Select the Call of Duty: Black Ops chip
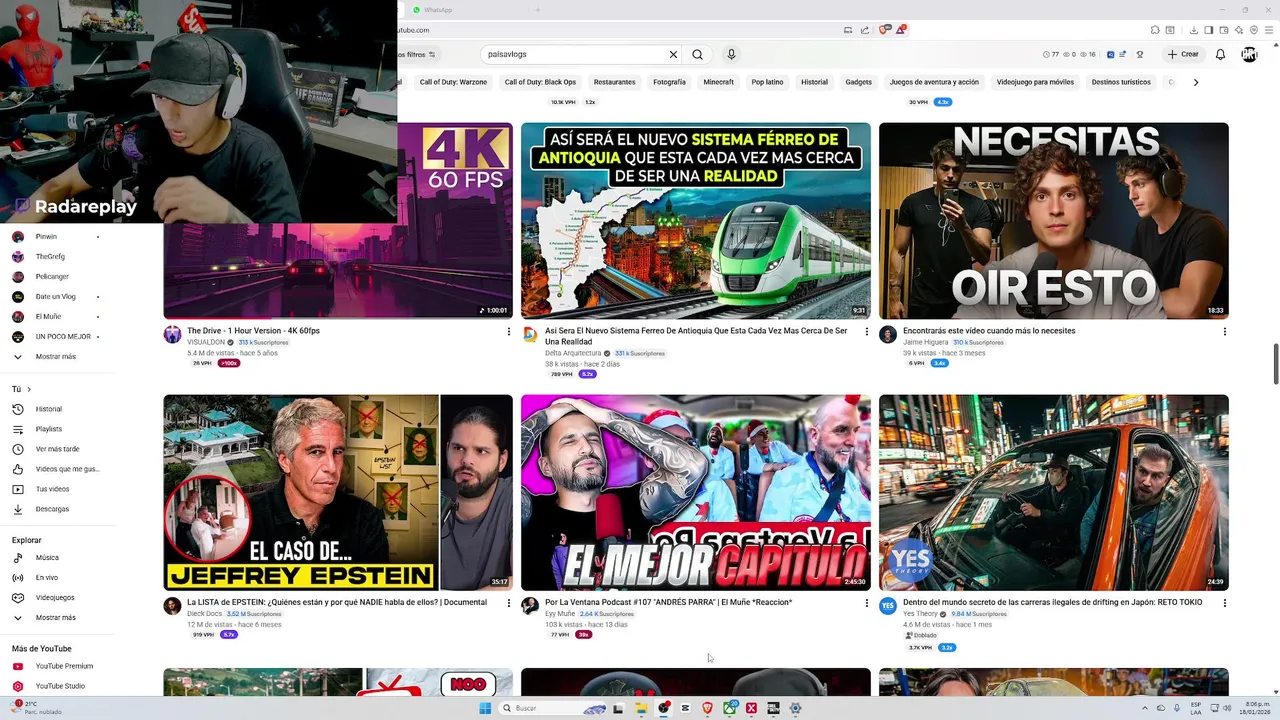Image resolution: width=1280 pixels, height=720 pixels. (540, 82)
